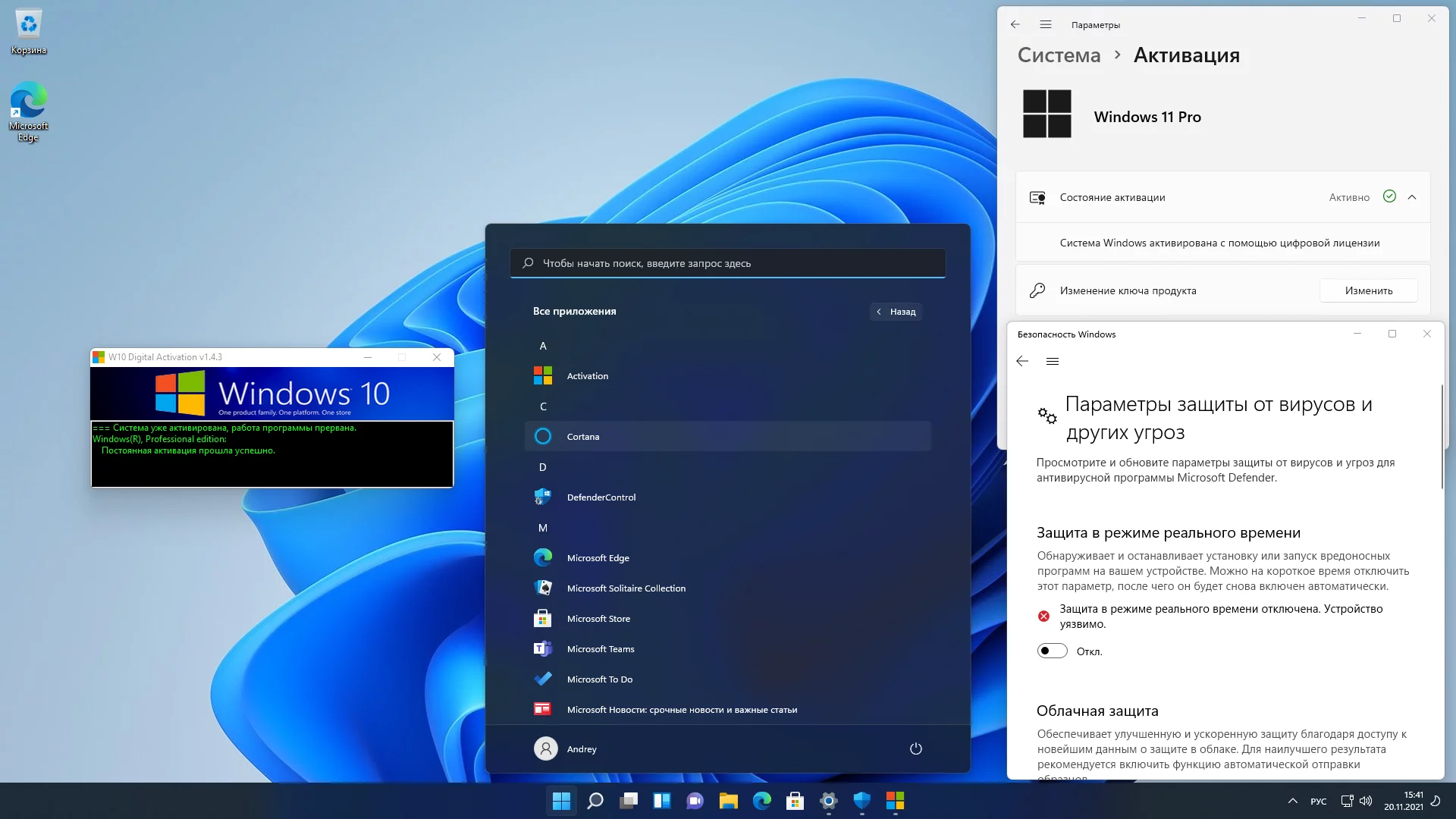Open navigation menu in Settings window
Image resolution: width=1456 pixels, height=819 pixels.
(1045, 24)
